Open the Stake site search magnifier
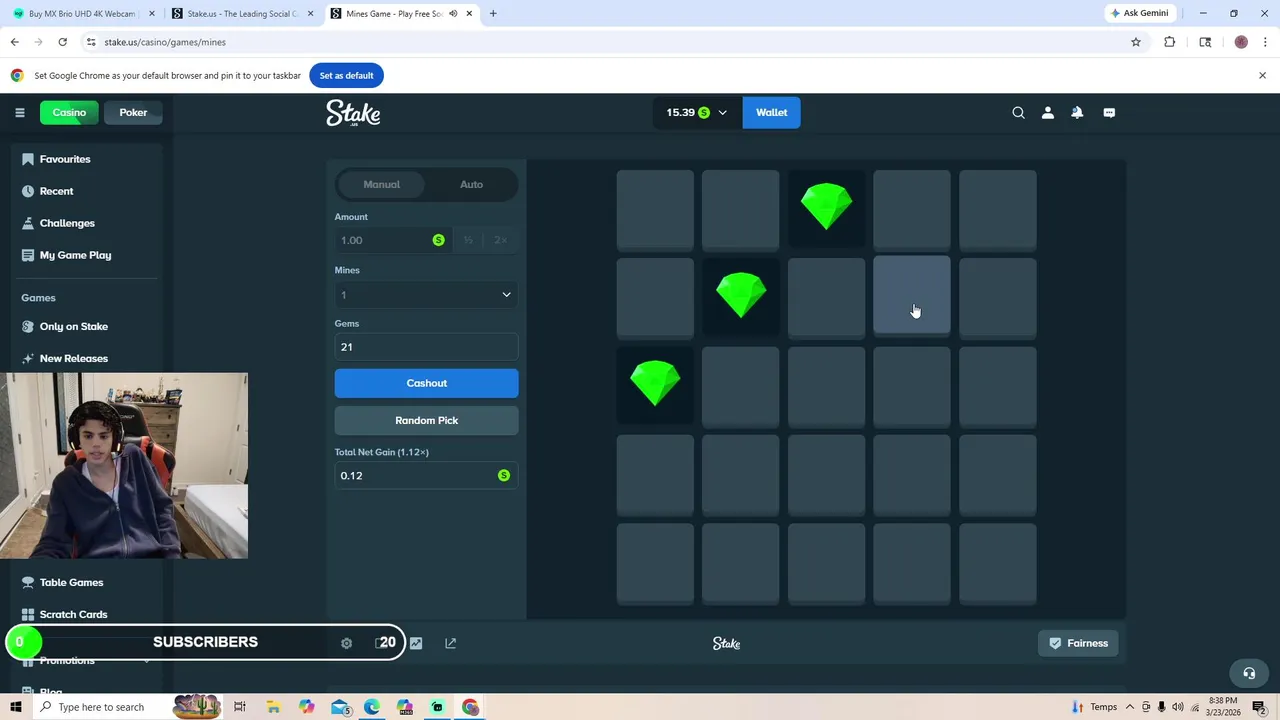Screen dimensions: 1280x720 (x=1018, y=113)
